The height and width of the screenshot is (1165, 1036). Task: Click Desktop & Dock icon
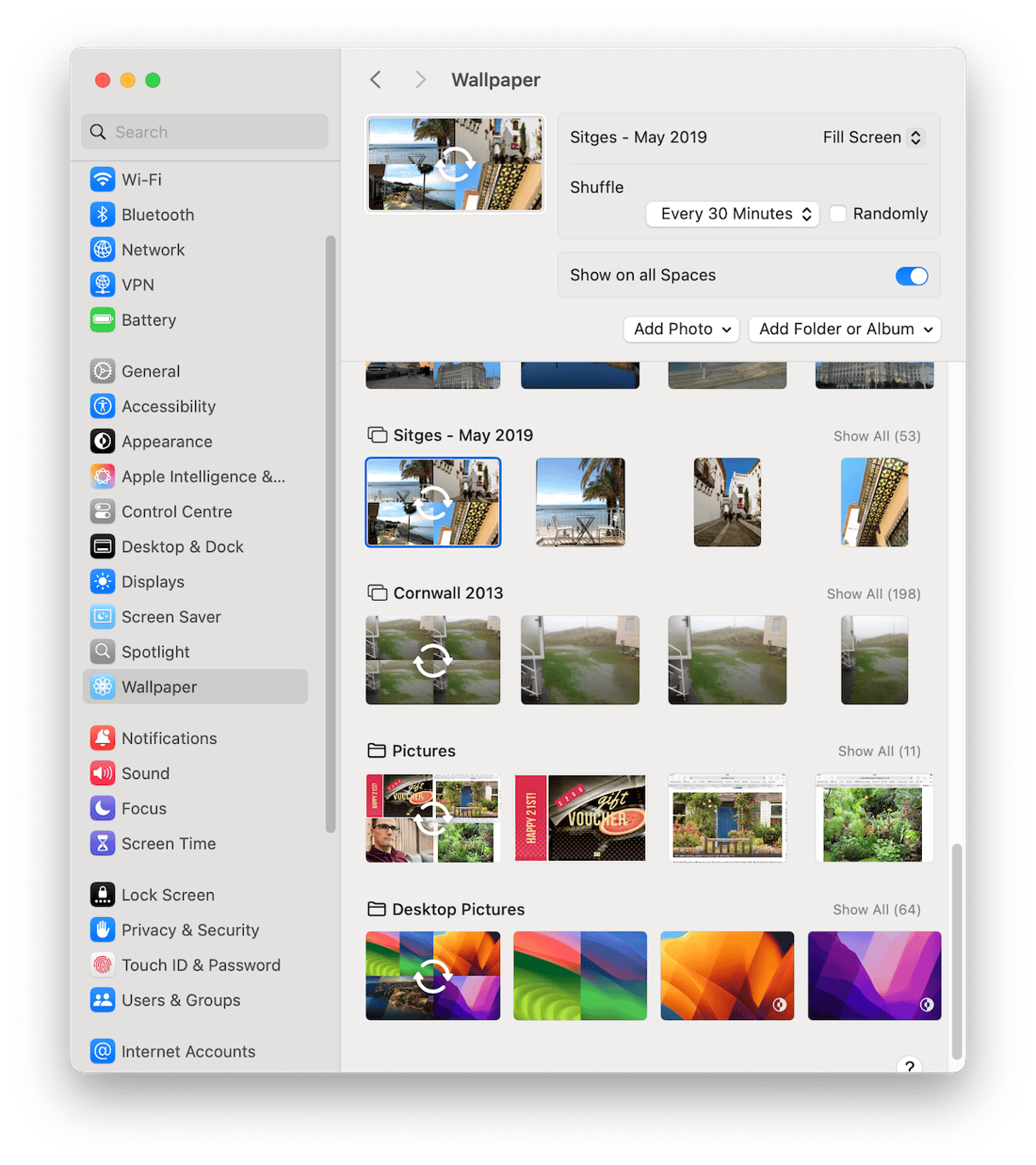tap(102, 546)
